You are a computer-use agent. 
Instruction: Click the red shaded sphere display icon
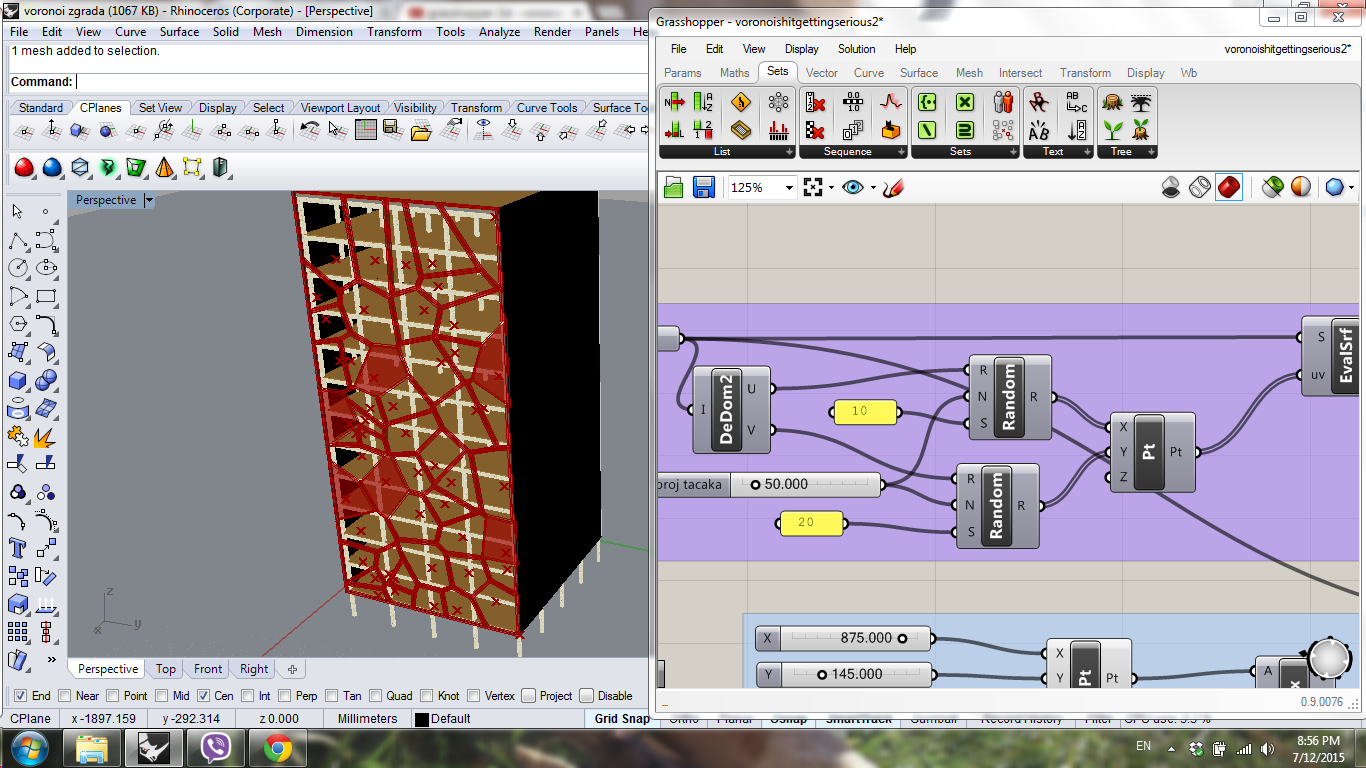(x=24, y=167)
